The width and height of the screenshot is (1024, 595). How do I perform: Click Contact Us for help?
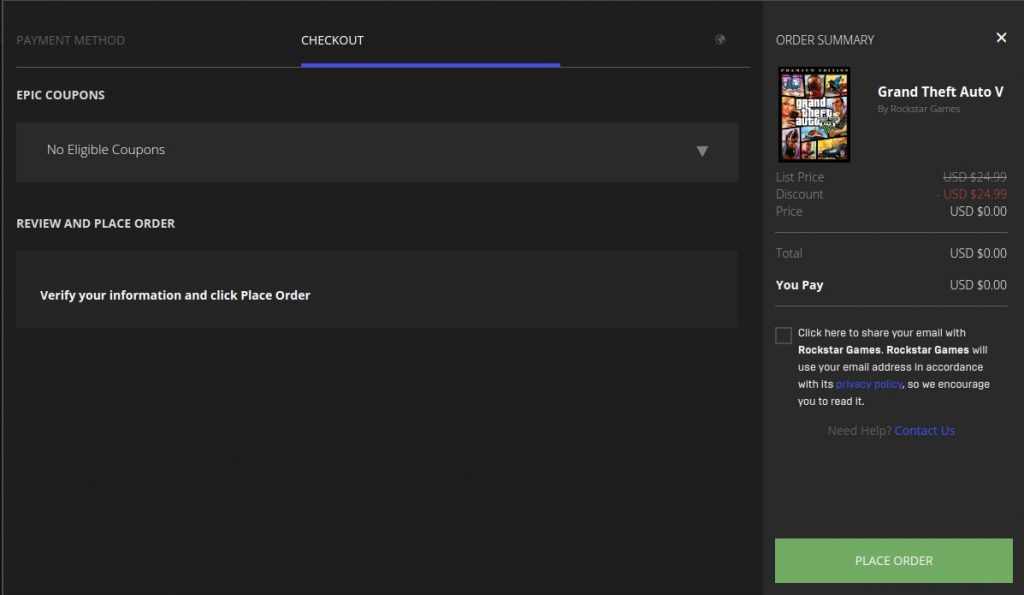pos(924,430)
